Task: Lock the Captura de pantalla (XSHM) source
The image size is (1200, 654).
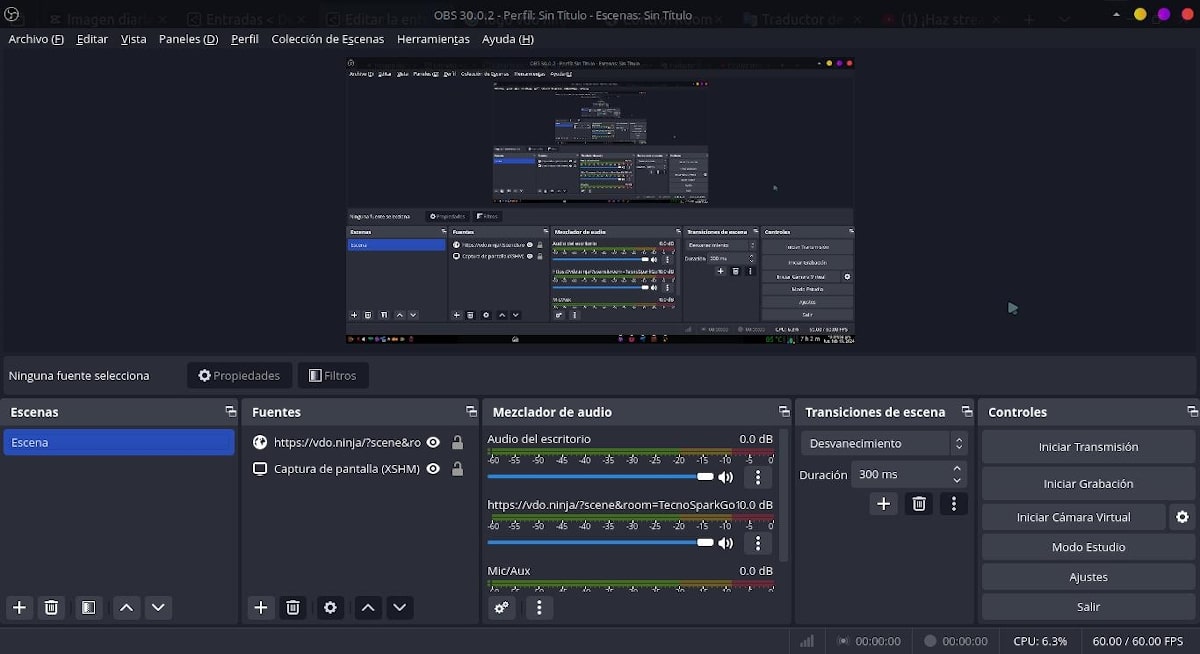Action: click(455, 468)
